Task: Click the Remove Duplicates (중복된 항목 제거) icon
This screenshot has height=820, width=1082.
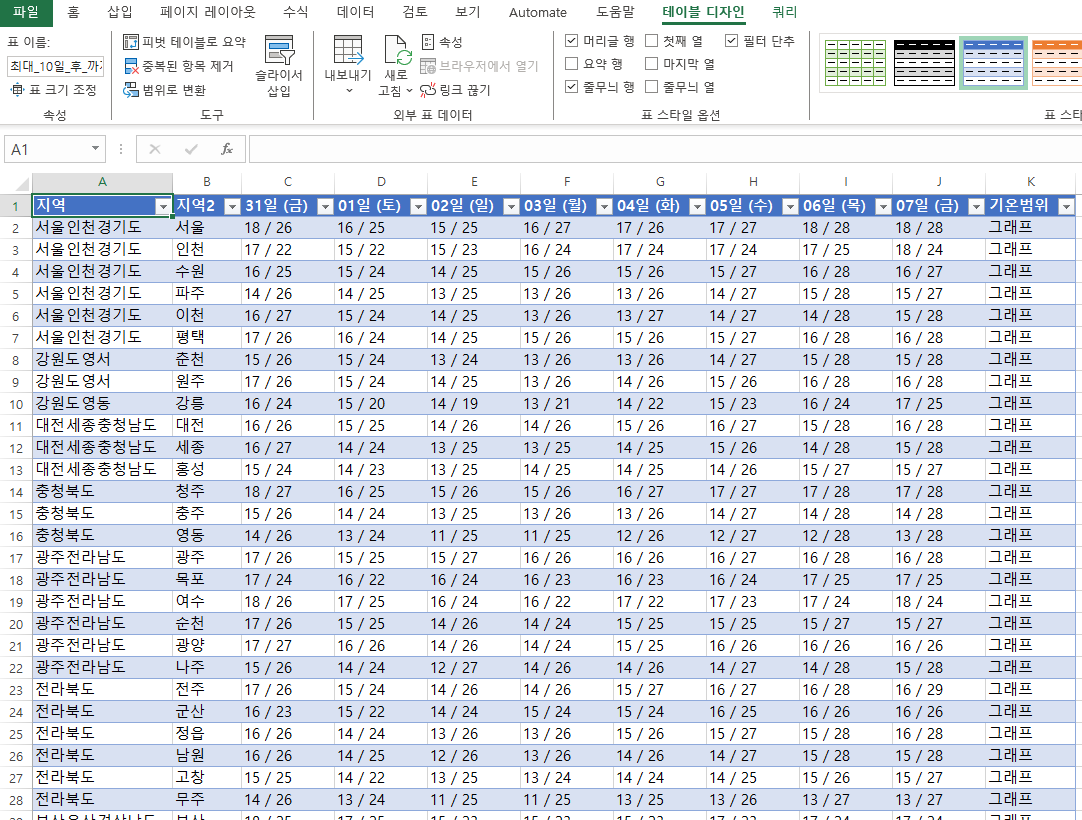Action: (130, 66)
